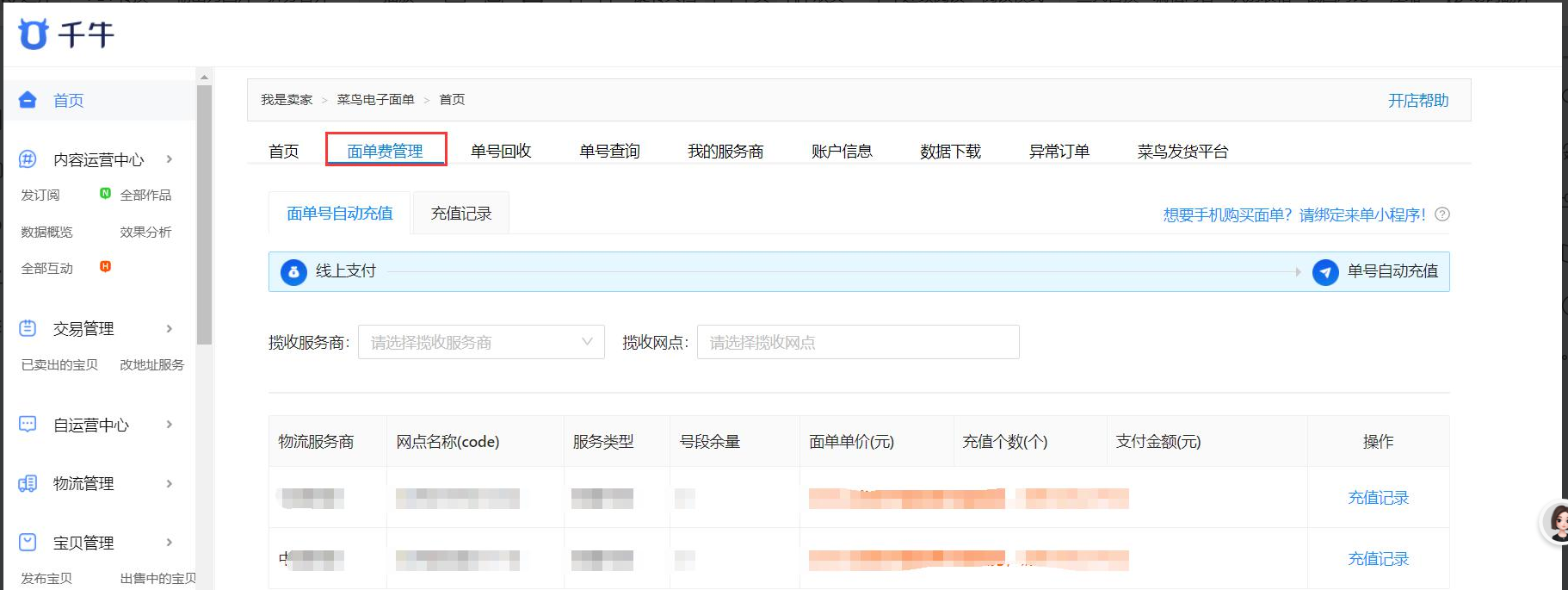Click the 交易管理 clipboard icon
Viewport: 1568px width, 590px height.
click(x=28, y=328)
